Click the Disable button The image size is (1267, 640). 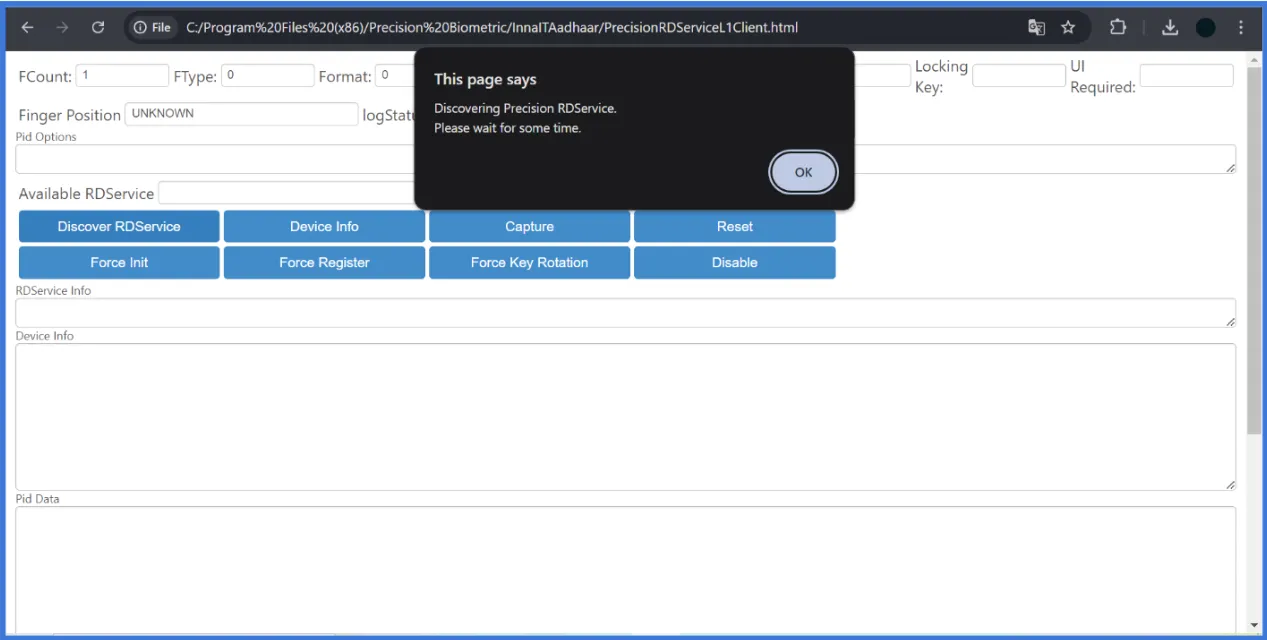[x=735, y=262]
